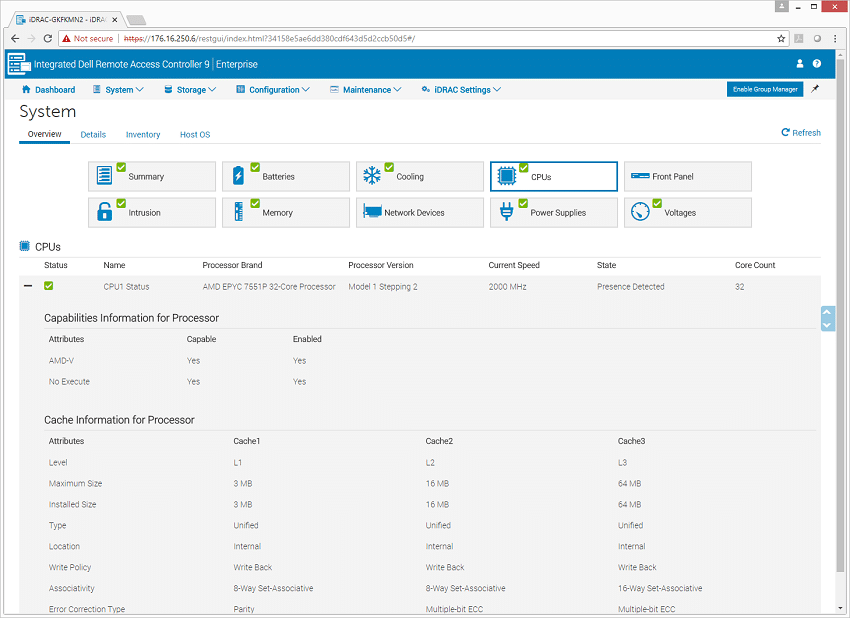This screenshot has height=618, width=850.
Task: Click the Maximum Size attribute label
Action: [75, 483]
